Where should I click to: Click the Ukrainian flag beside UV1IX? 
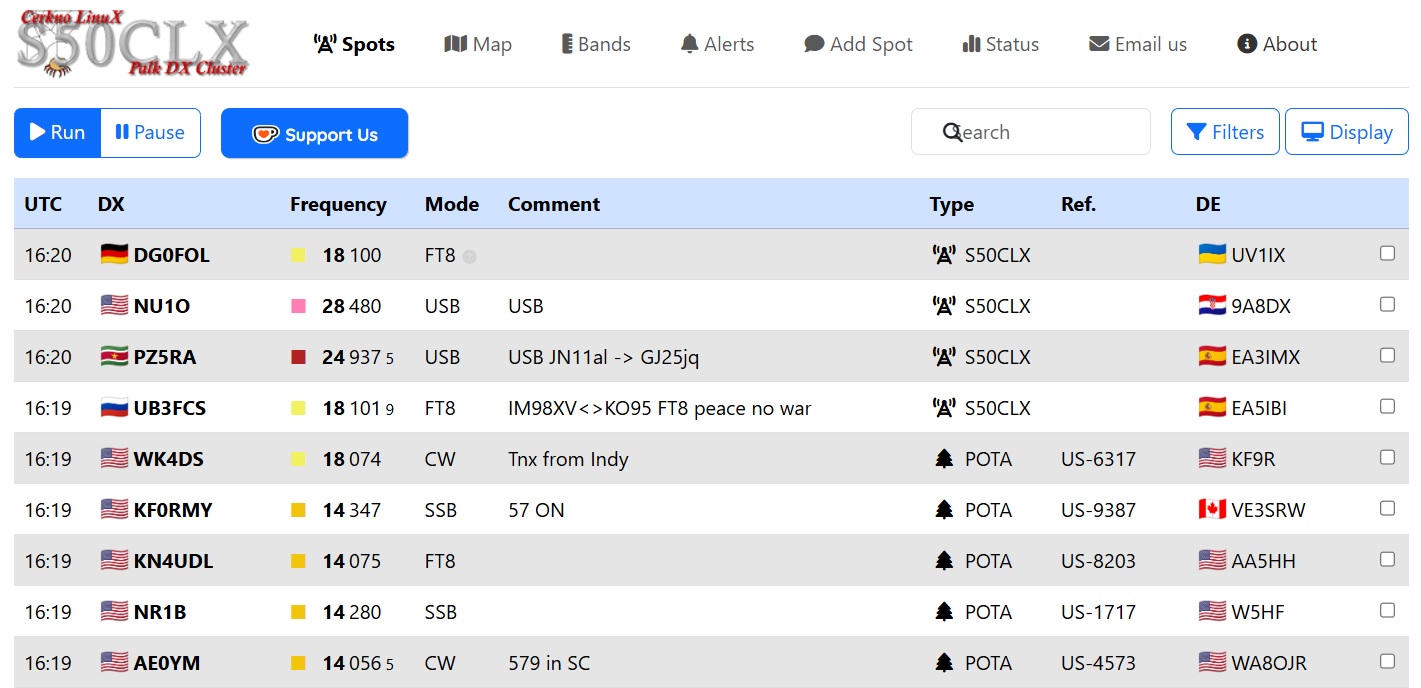(x=1212, y=255)
